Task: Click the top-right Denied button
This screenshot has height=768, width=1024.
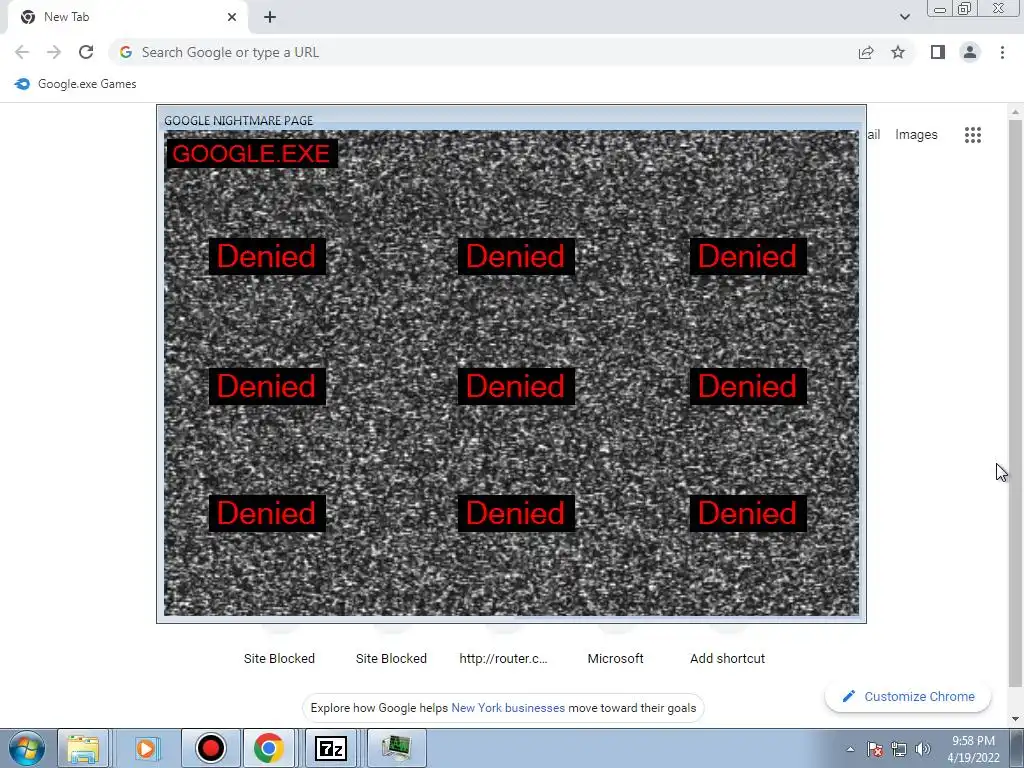Action: 748,256
